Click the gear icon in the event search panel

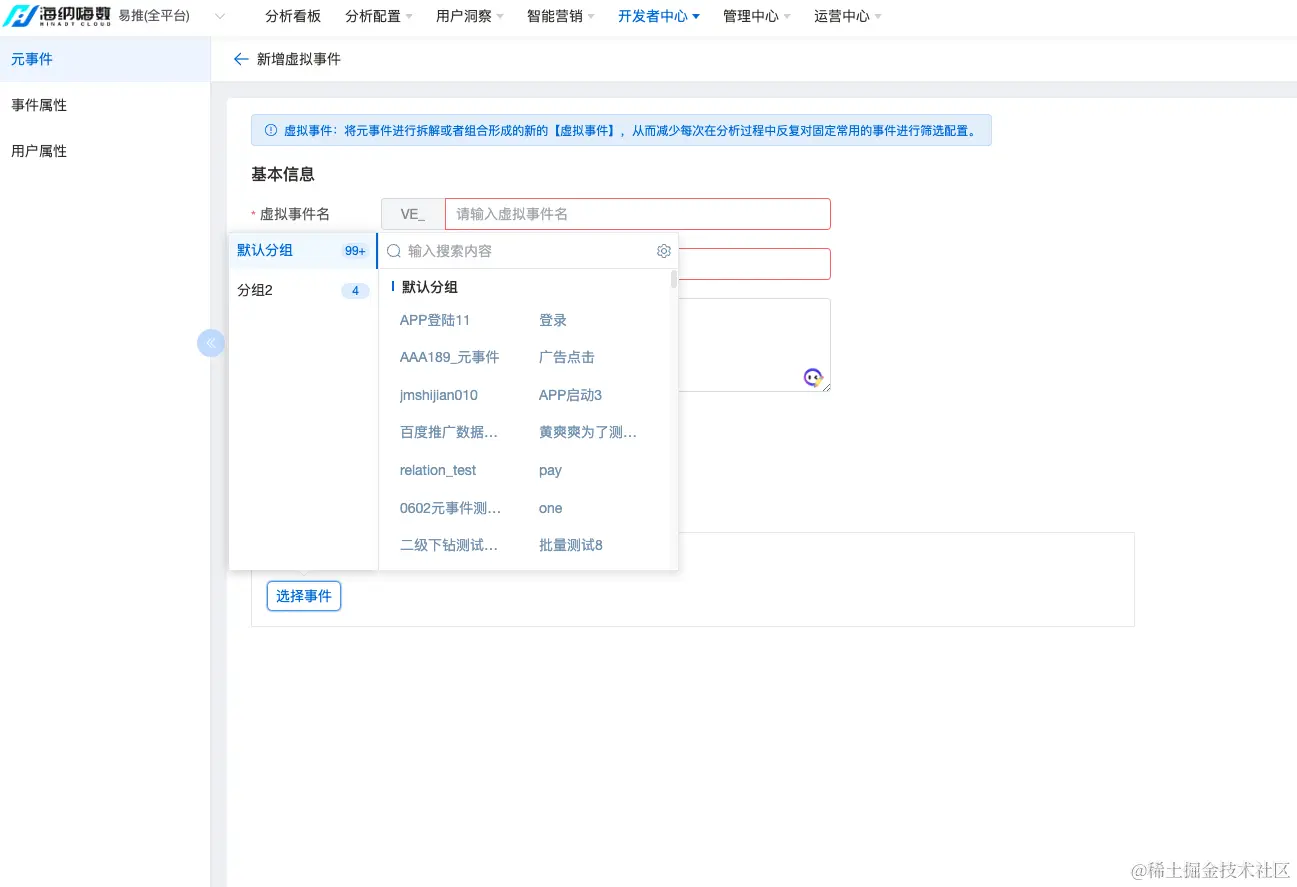tap(663, 251)
